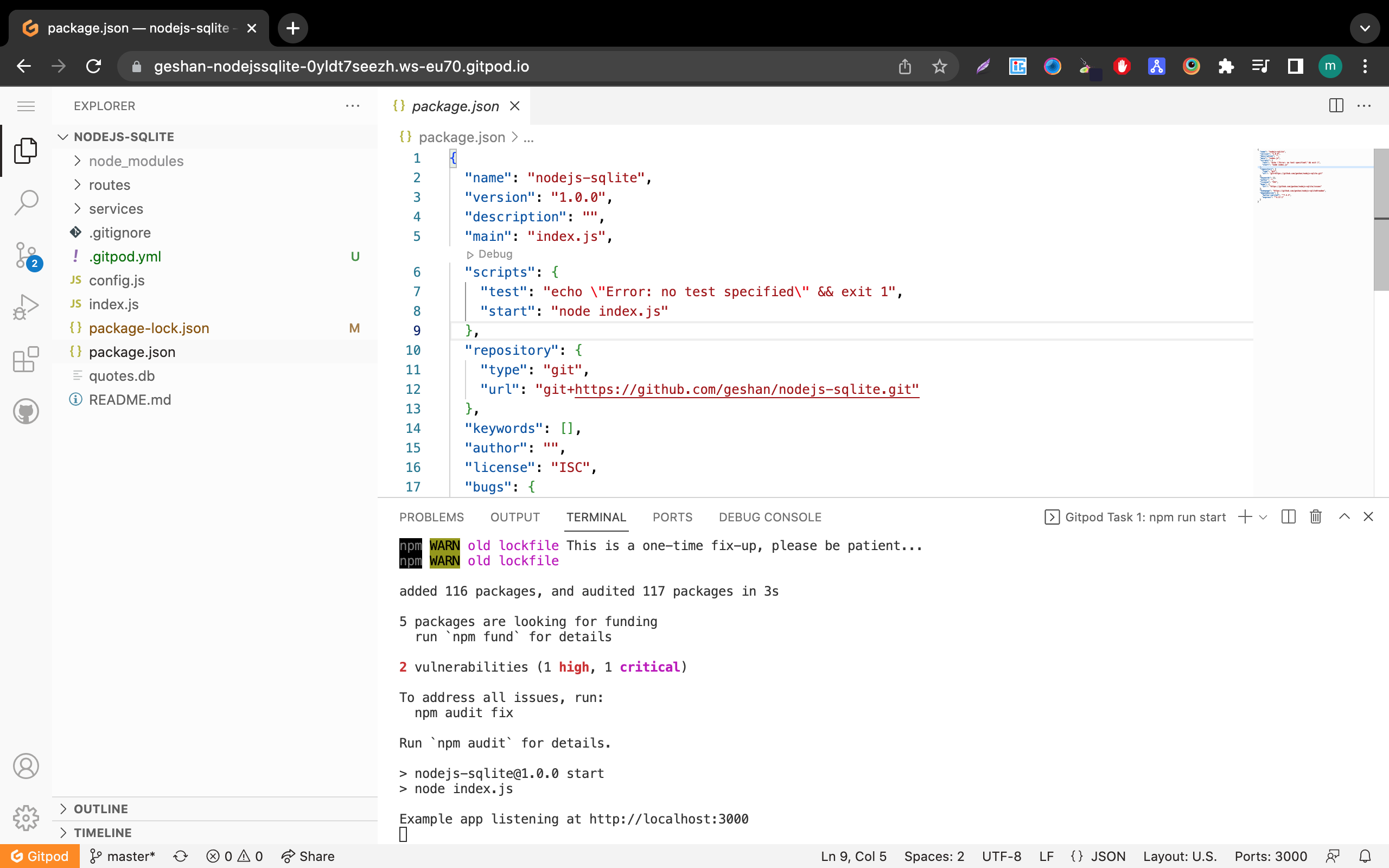Click the editor minimap
1389x868 pixels.
pos(1314,178)
